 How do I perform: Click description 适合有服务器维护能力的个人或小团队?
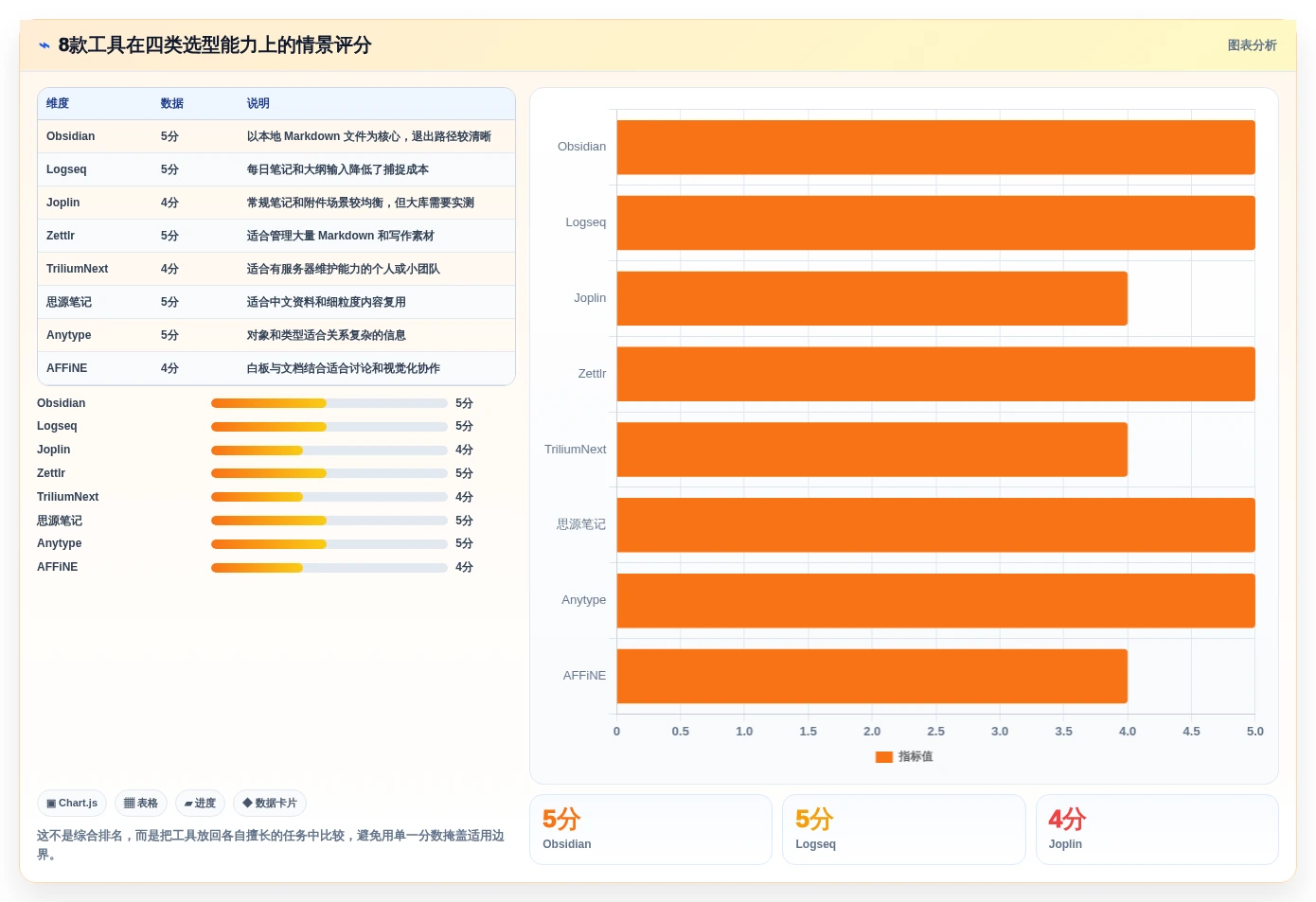click(x=344, y=269)
